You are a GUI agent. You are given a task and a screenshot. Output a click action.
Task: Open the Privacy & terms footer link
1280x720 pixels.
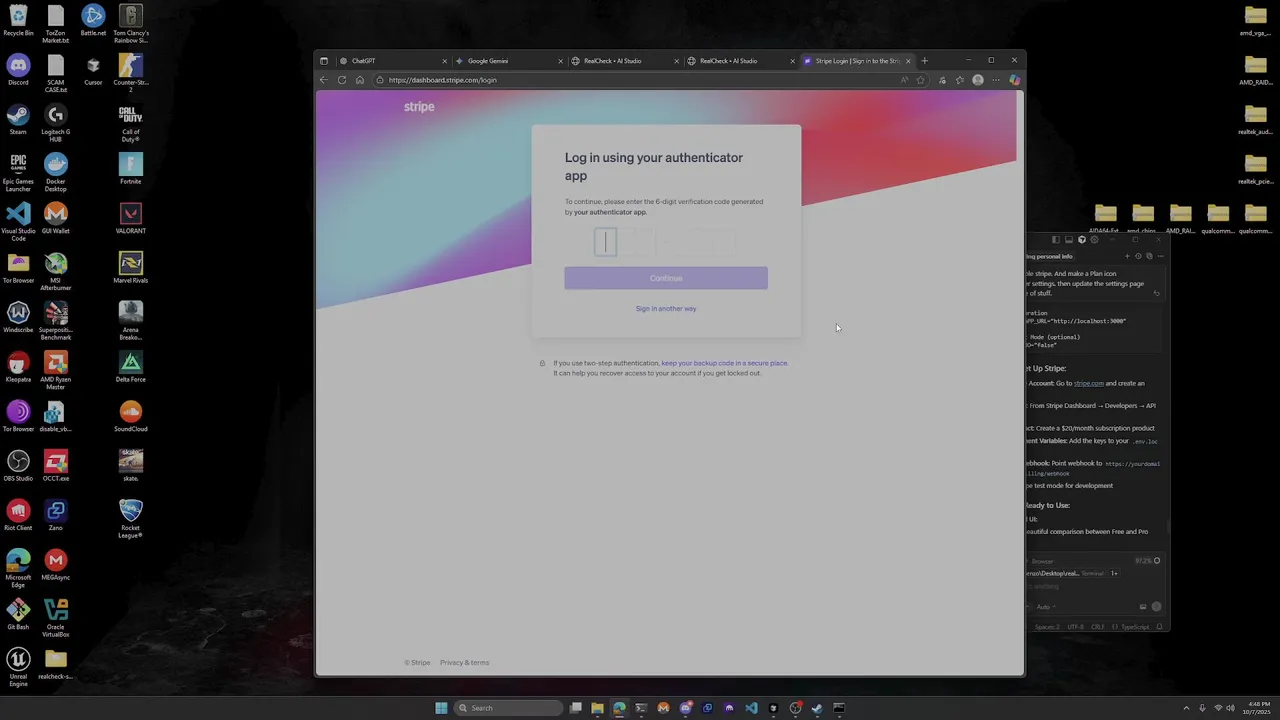coord(464,663)
